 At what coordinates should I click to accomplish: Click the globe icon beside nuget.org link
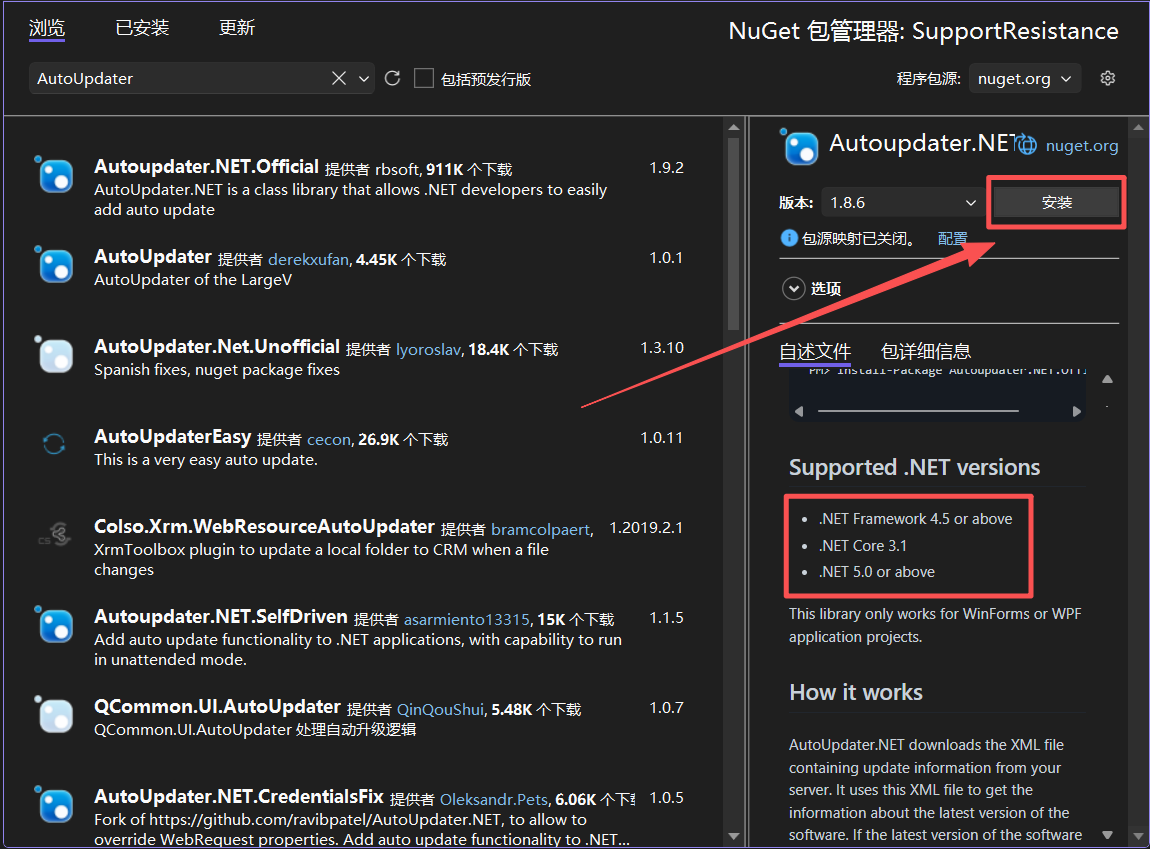pos(1027,145)
